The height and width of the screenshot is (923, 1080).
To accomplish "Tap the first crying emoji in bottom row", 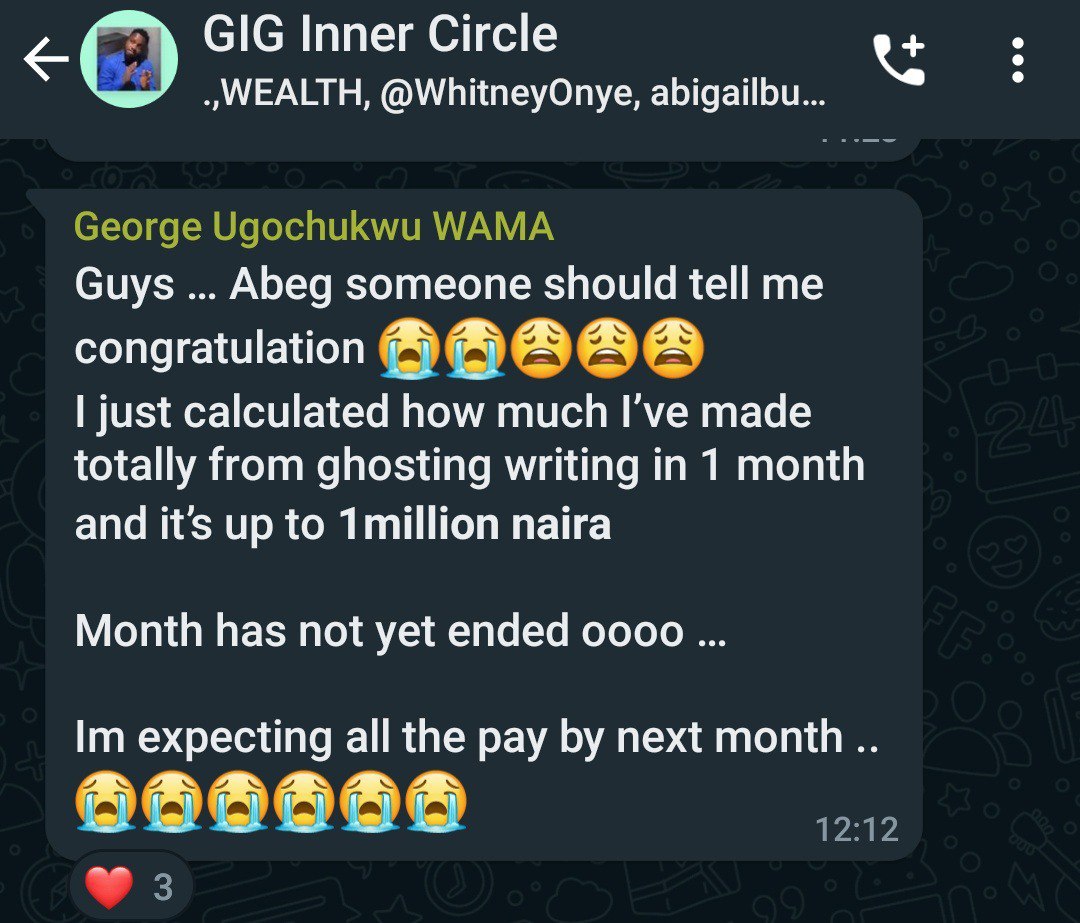I will coord(106,801).
